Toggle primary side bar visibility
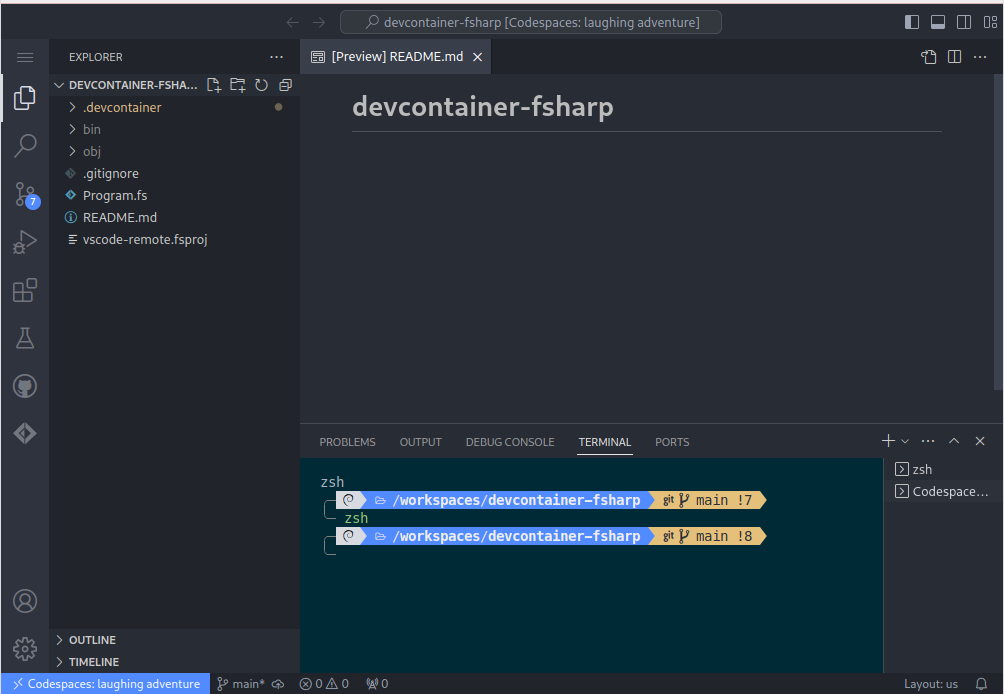The width and height of the screenshot is (1004, 694). point(912,22)
